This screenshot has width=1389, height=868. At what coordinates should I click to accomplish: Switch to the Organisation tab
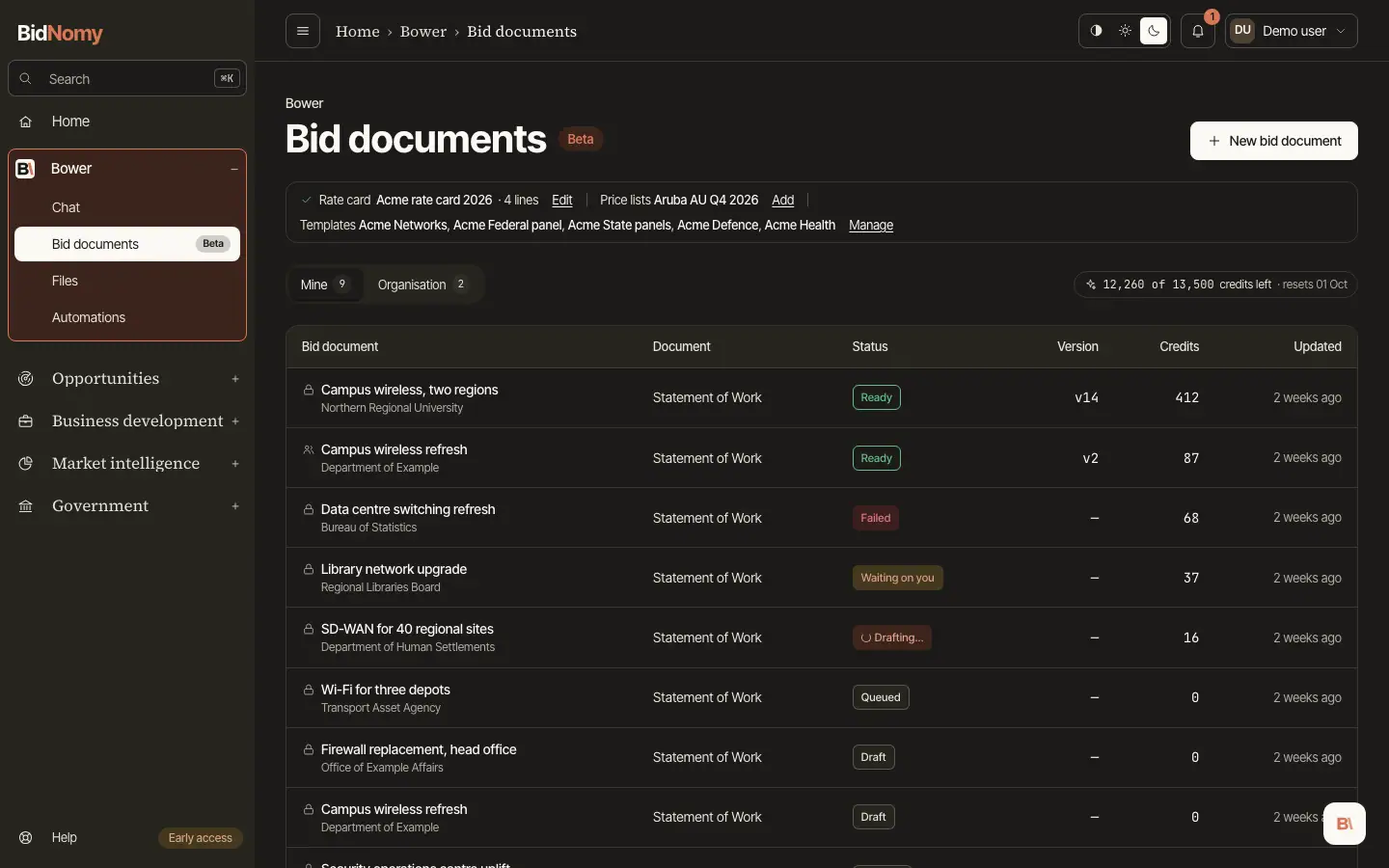pos(423,285)
